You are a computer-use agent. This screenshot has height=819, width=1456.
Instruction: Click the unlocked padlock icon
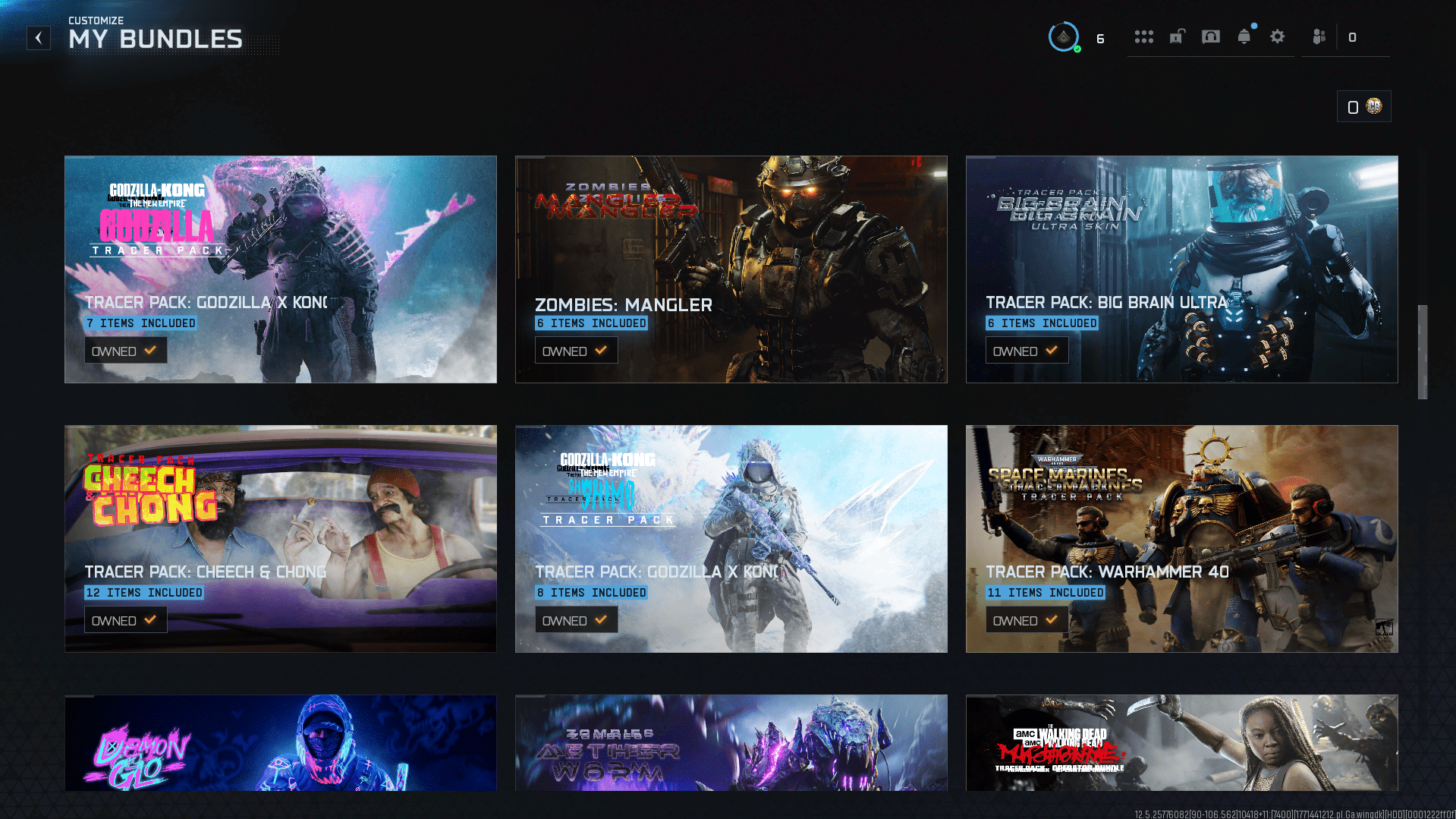point(1177,37)
